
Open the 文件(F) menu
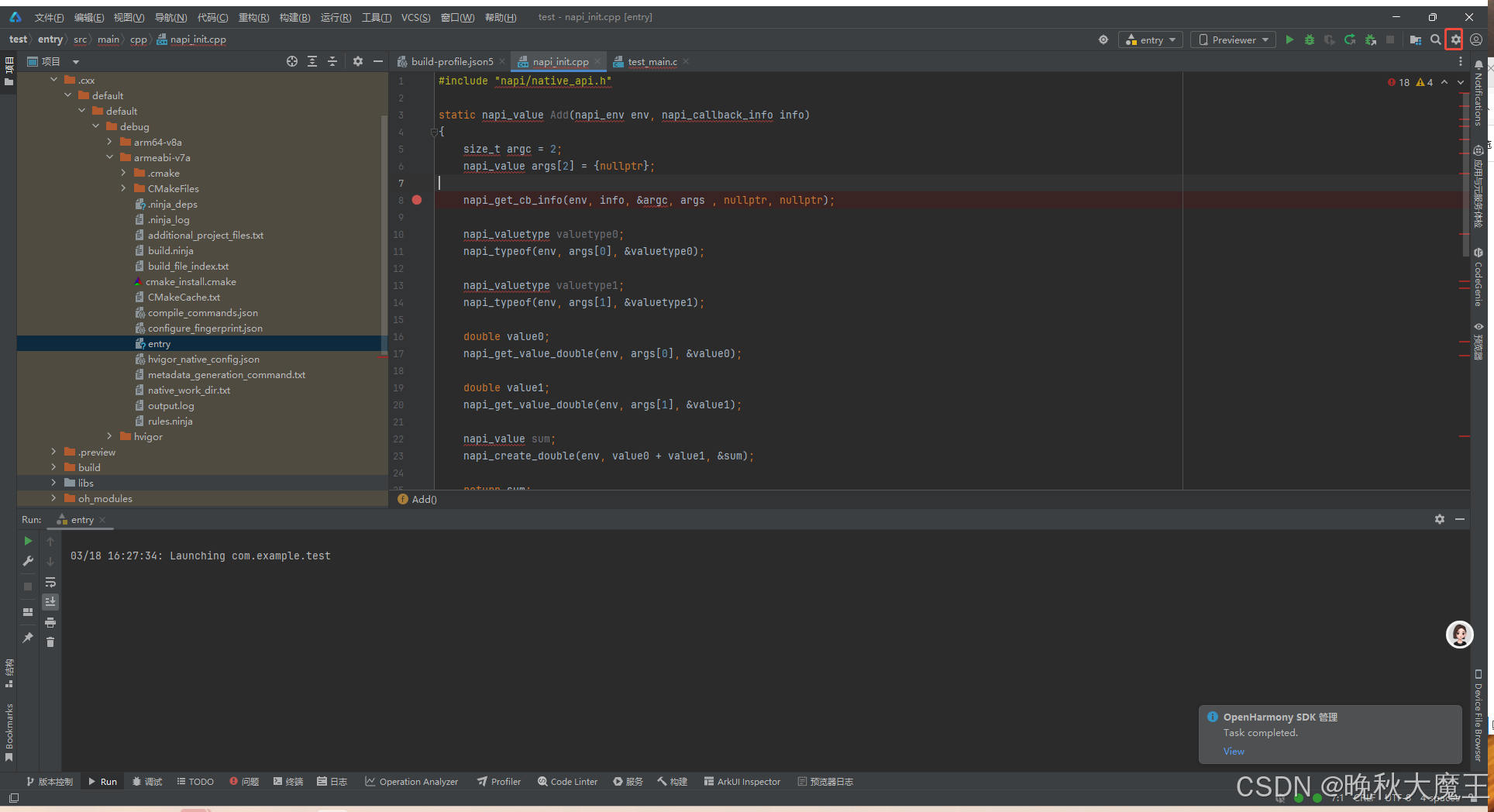point(49,17)
